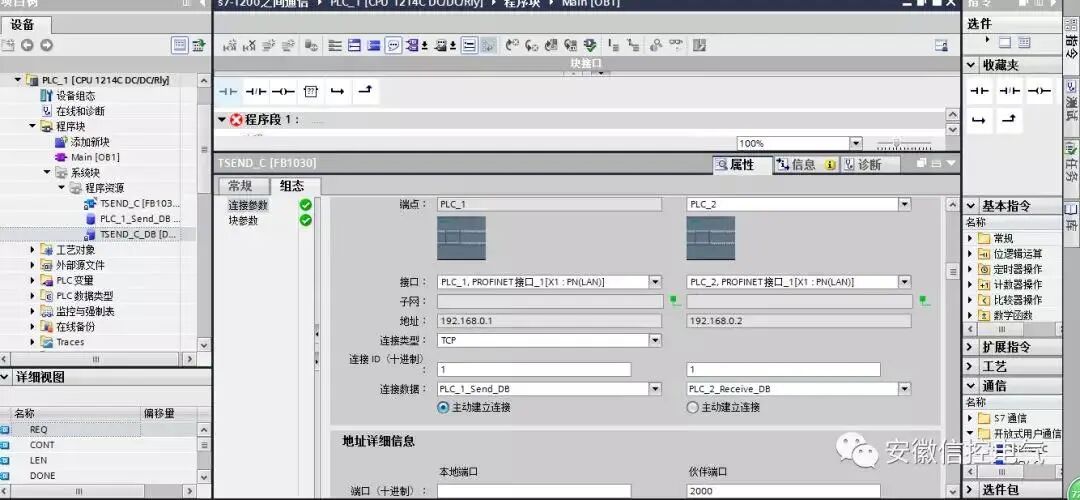This screenshot has height=500, width=1080.
Task: Open PLC_2_Receive_DB 连接数据 dropdown
Action: point(904,389)
